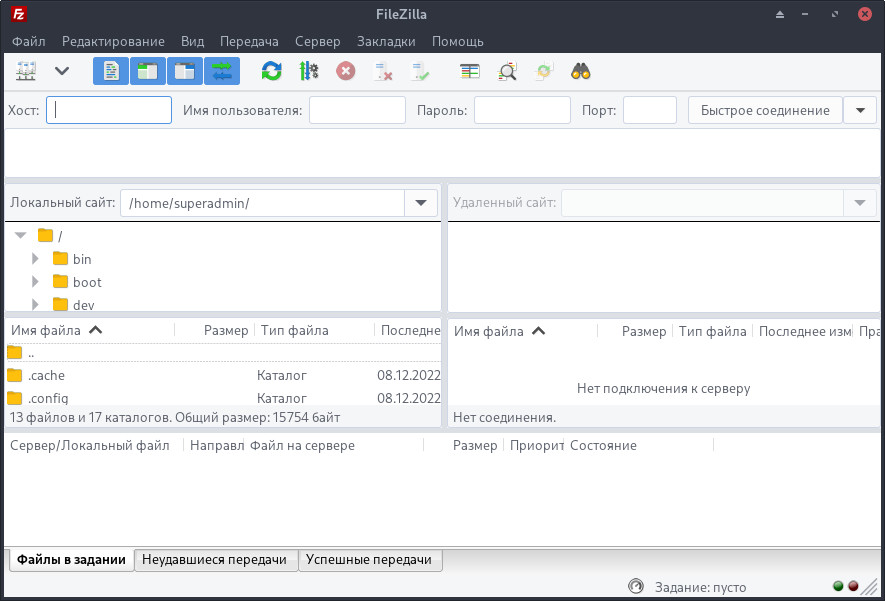Toggle transfer queue display
Image resolution: width=885 pixels, height=601 pixels.
(x=222, y=71)
